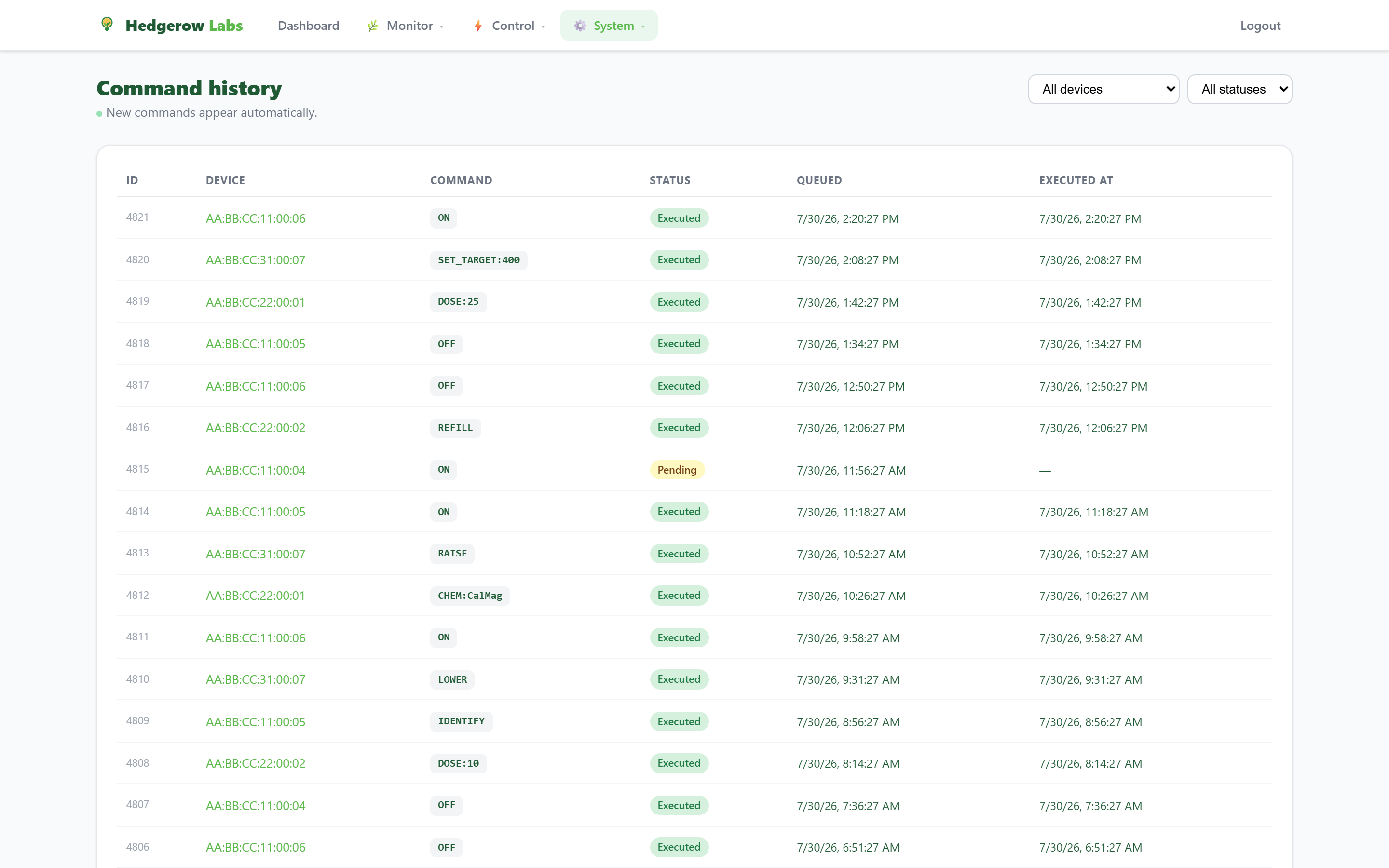This screenshot has height=868, width=1389.
Task: Click the Command history heading
Action: pos(189,88)
